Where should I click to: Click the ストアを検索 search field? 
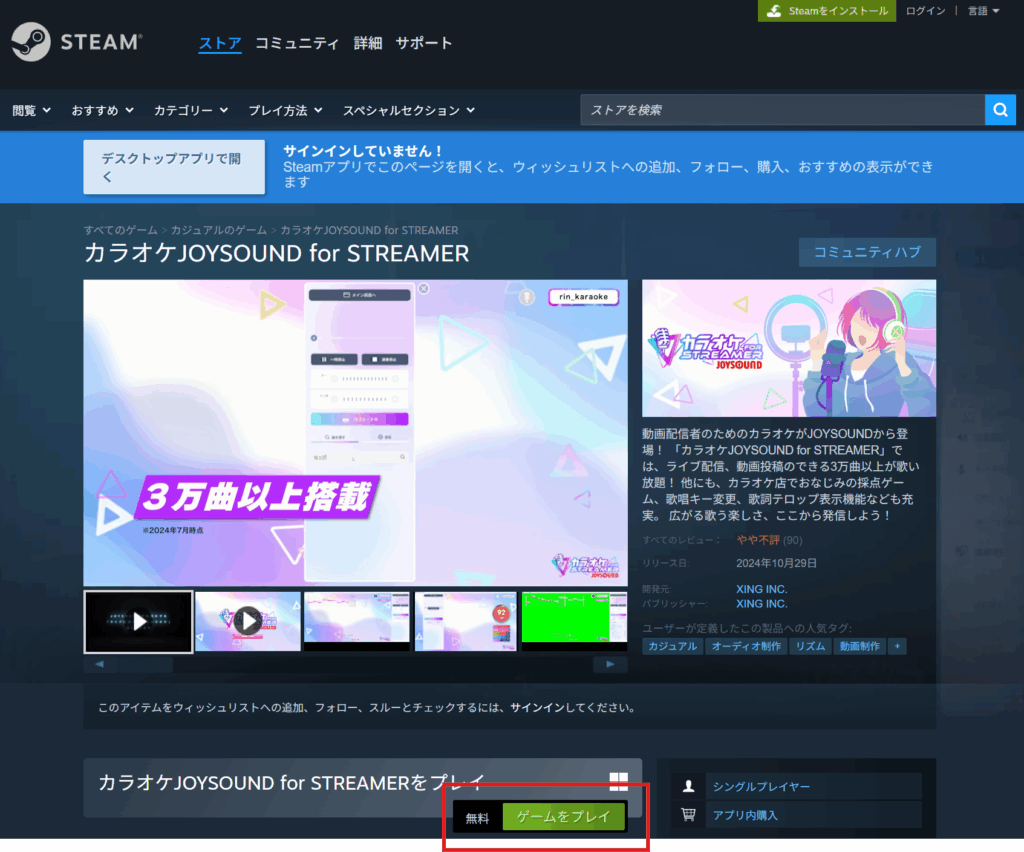(781, 110)
